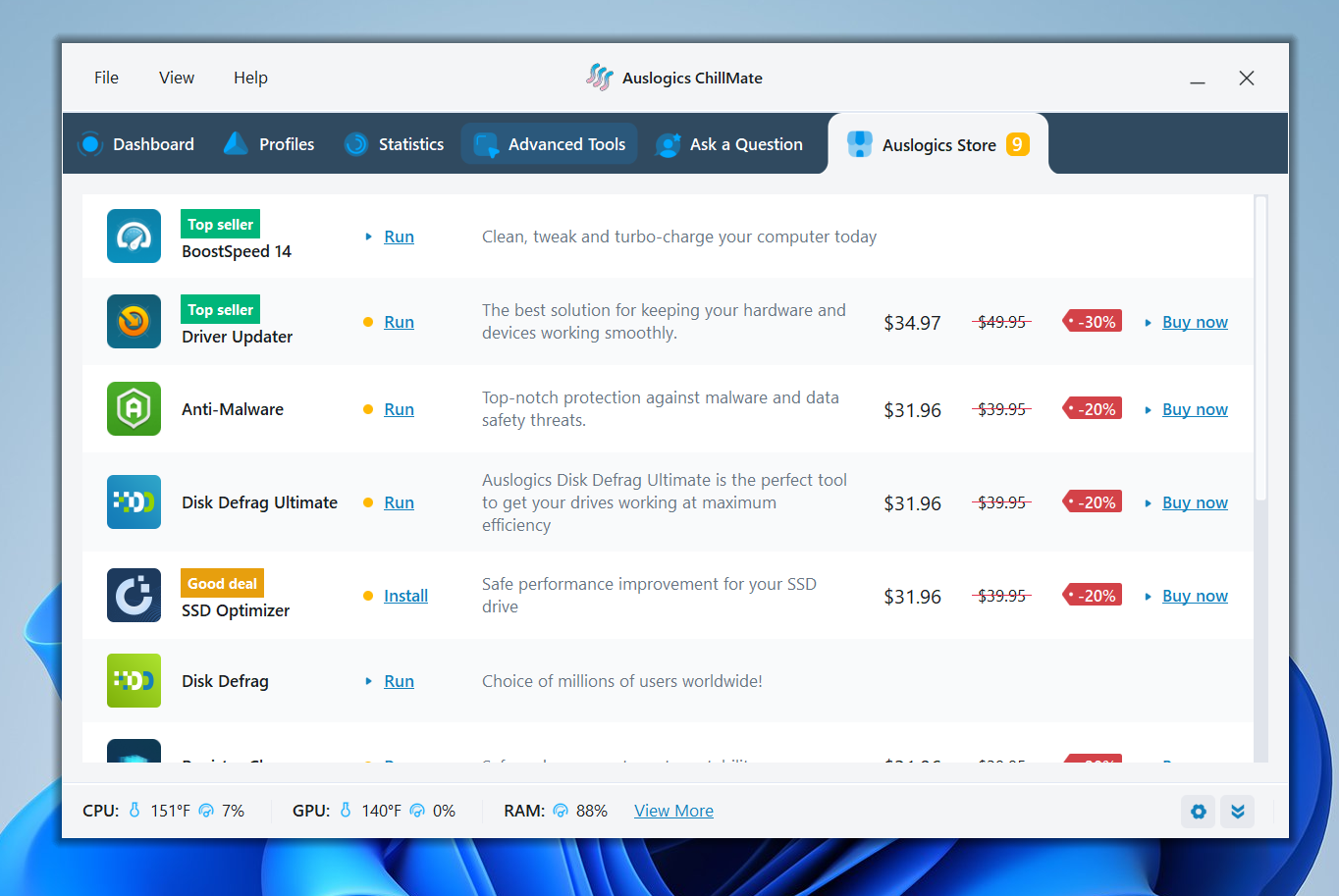Open the File menu
Viewport: 1339px width, 896px height.
click(106, 78)
